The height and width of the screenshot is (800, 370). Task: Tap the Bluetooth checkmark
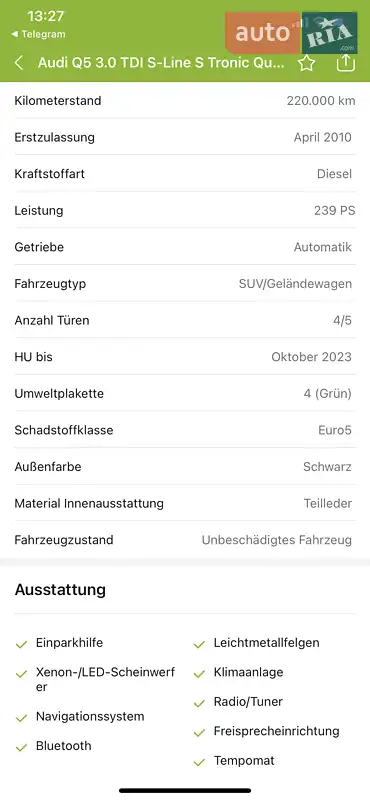pos(21,747)
